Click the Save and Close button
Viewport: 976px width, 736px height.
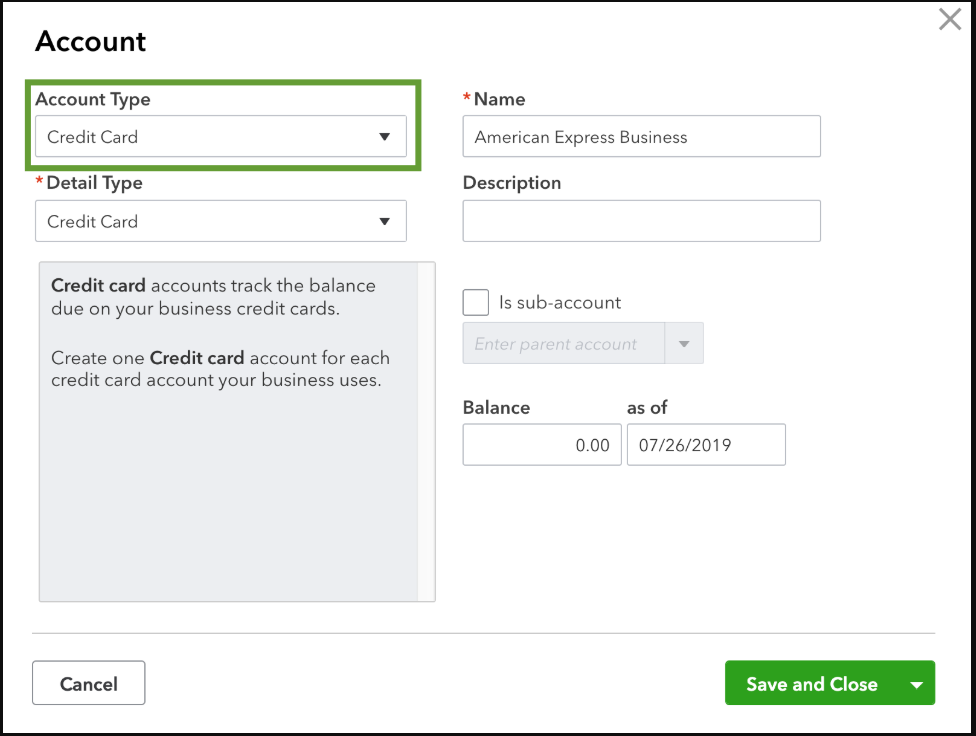[x=811, y=684]
